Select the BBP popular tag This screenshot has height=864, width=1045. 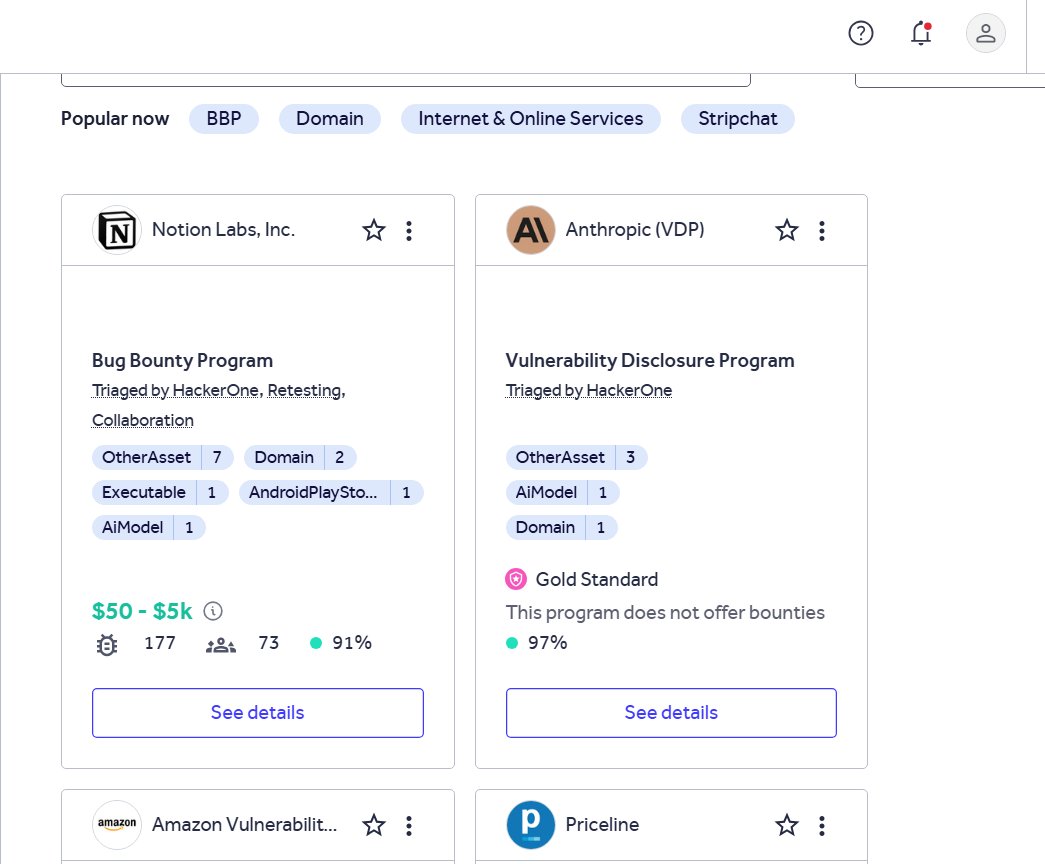pyautogui.click(x=224, y=119)
